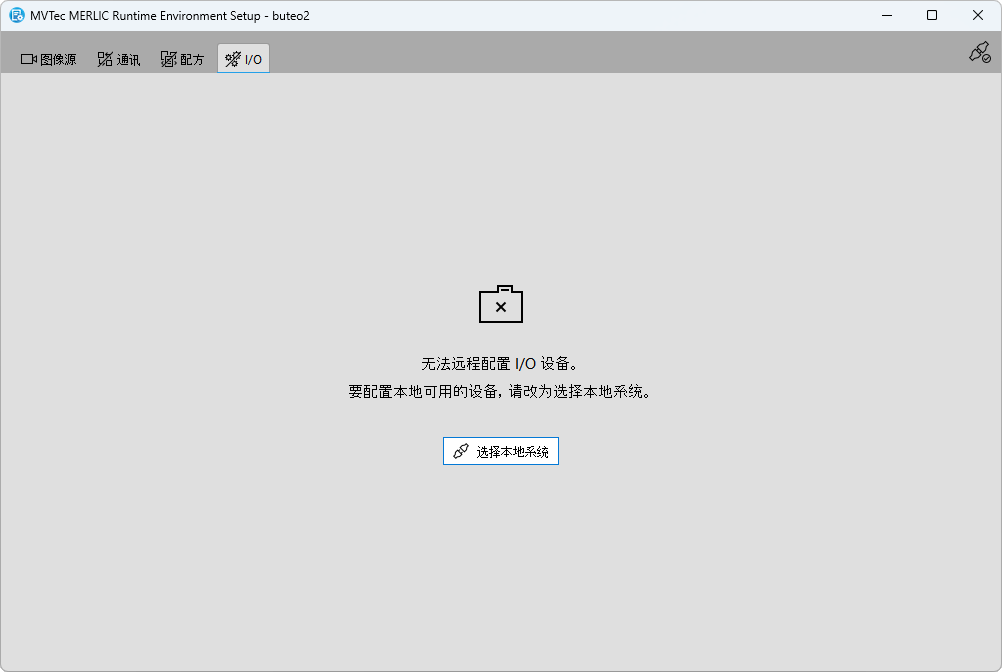Minimize the MERLIC Setup window

coord(886,15)
